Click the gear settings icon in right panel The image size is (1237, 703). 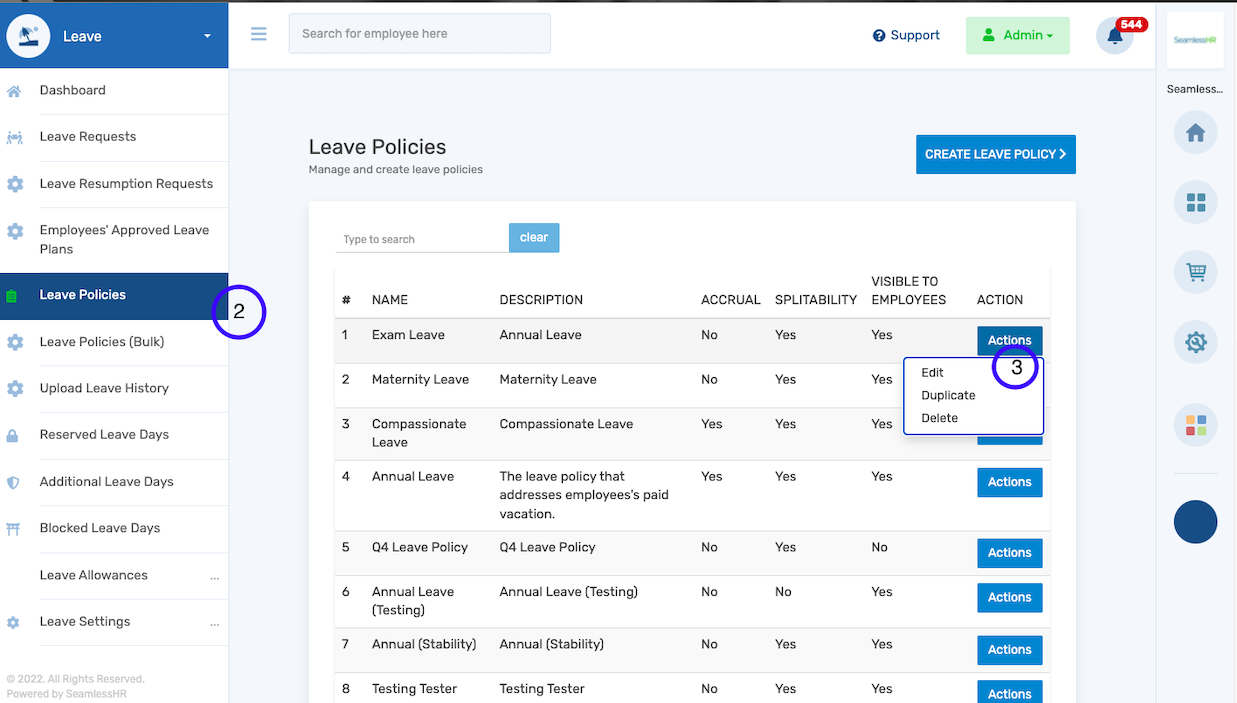coord(1195,343)
